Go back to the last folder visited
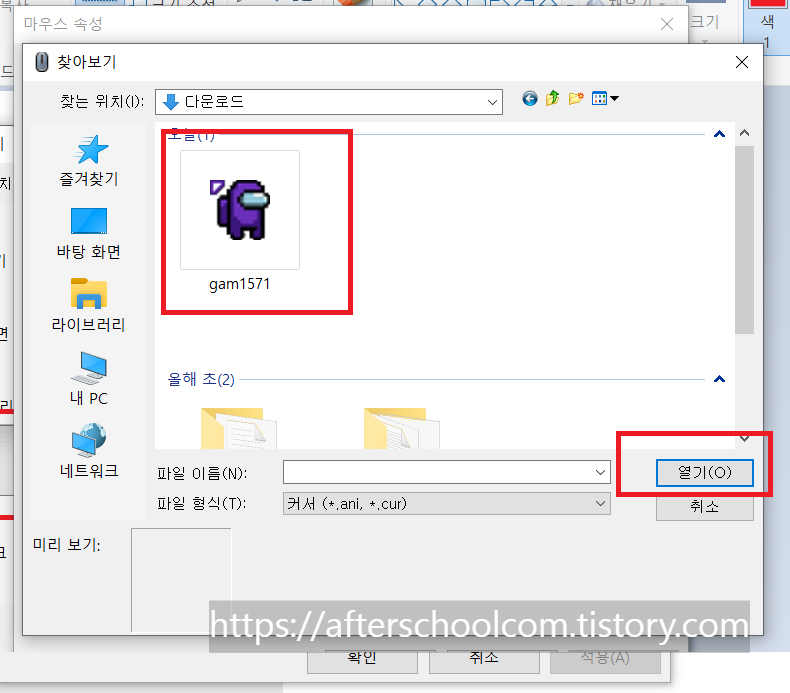This screenshot has width=790, height=693. (x=529, y=98)
